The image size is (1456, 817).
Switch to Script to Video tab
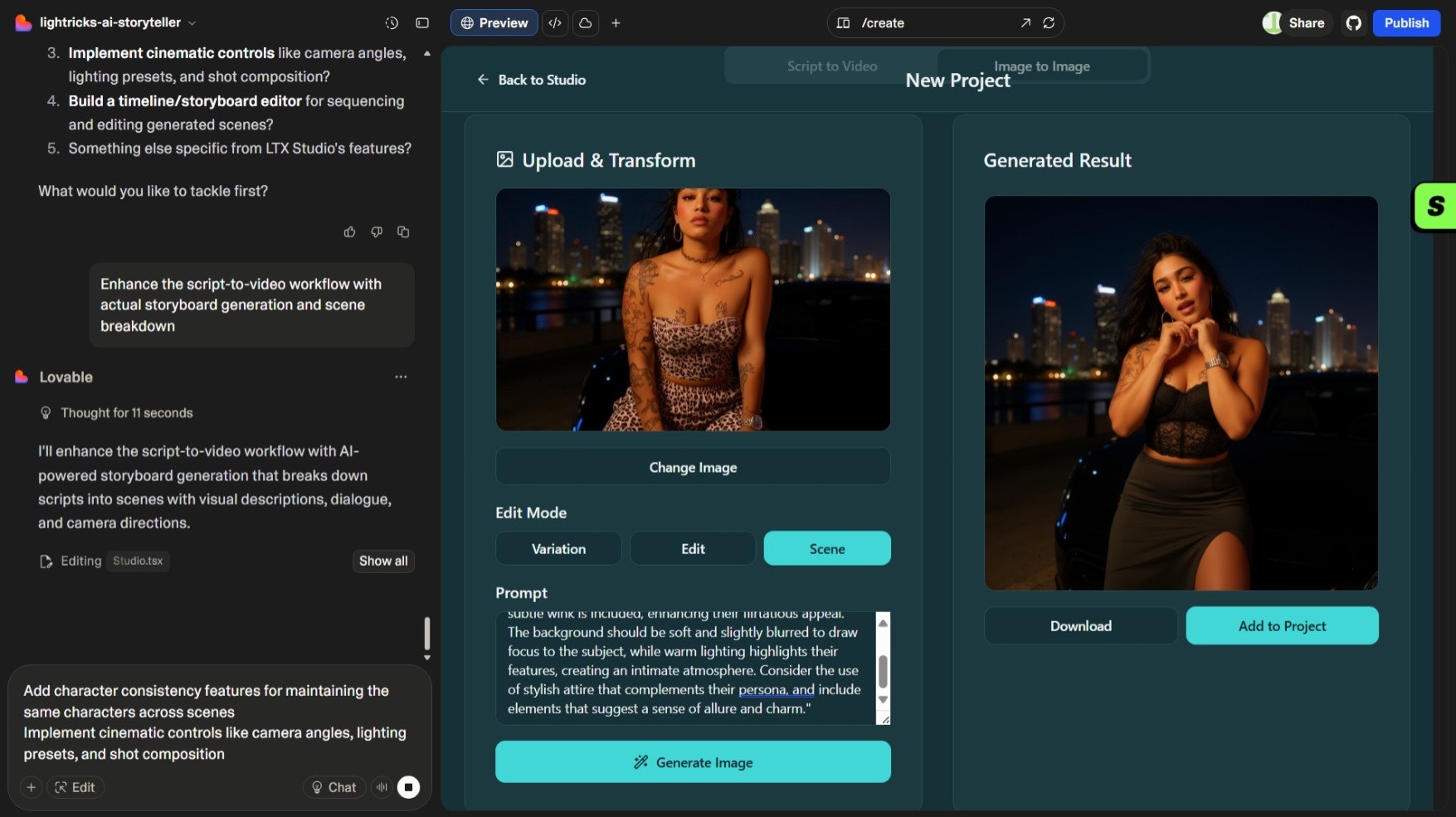point(831,66)
